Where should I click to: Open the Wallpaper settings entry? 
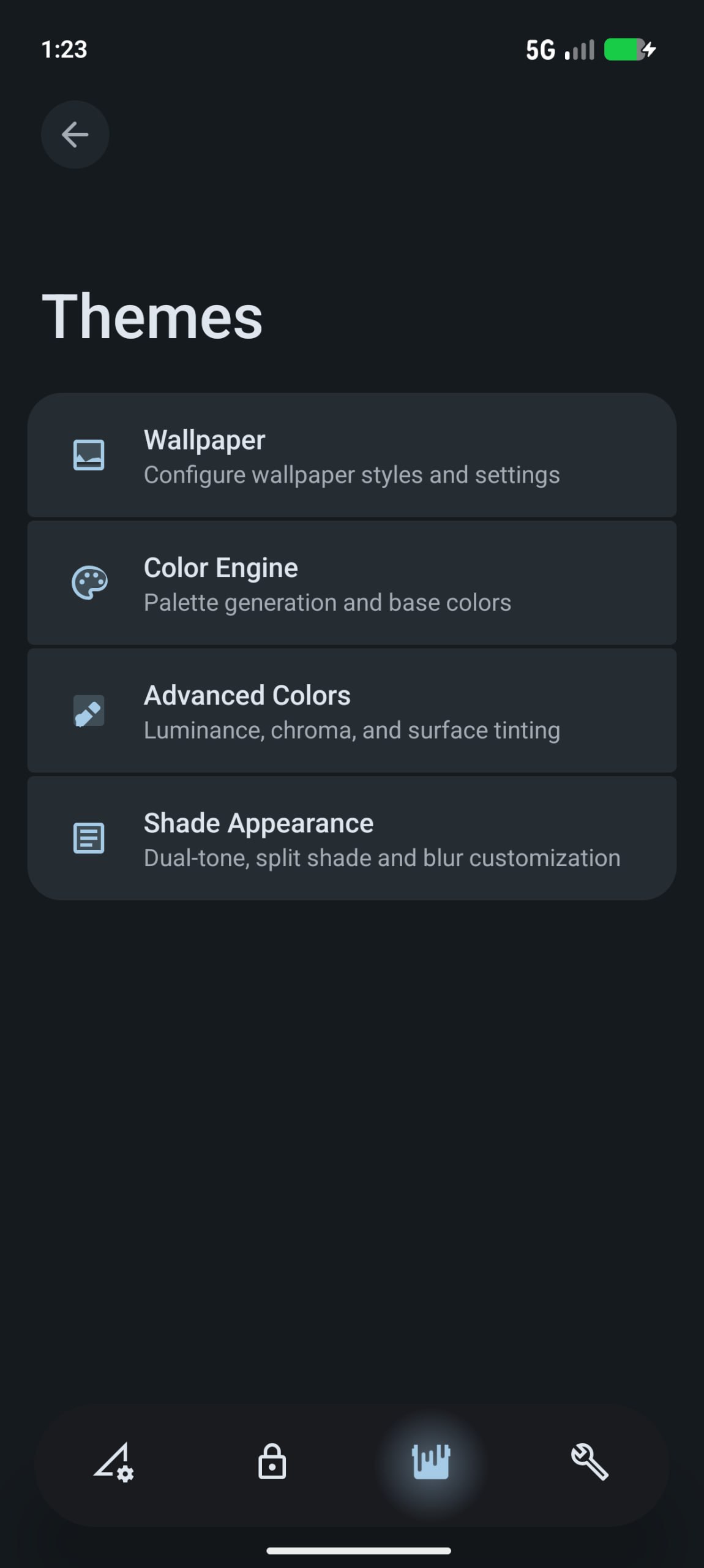(352, 455)
